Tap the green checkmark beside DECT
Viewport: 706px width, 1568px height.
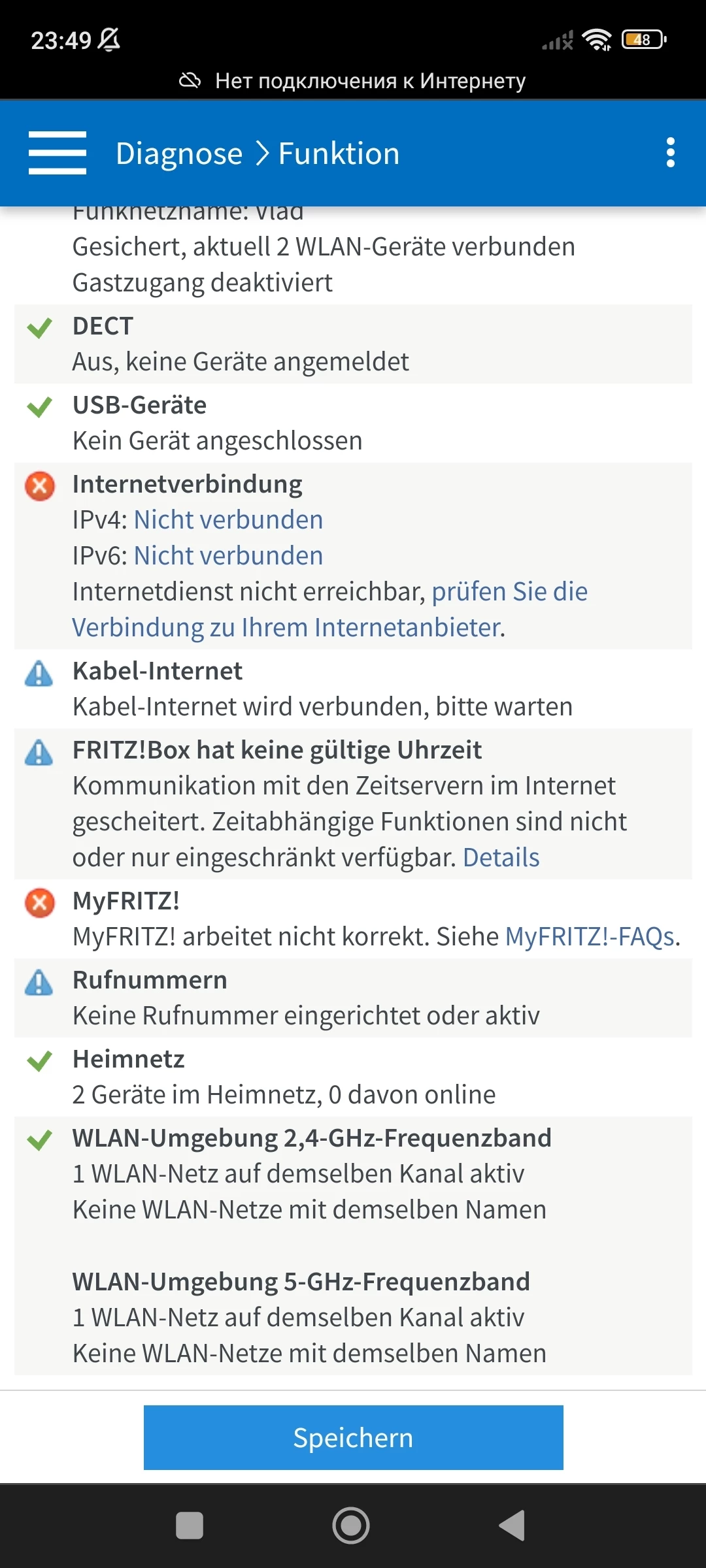(39, 327)
